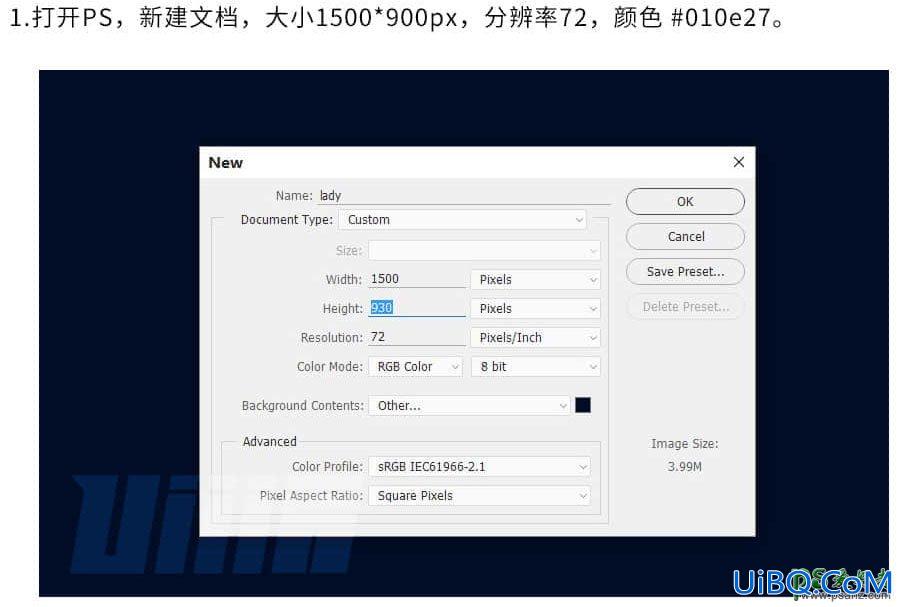Click the New dialog title
903x607 pixels.
(226, 163)
